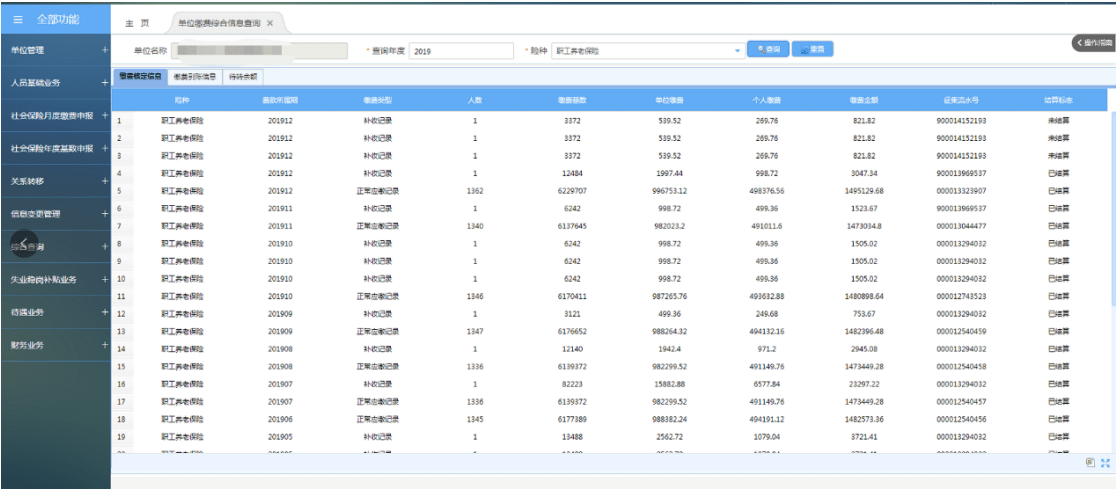Click the export icon at bottom right of table
Screen dimensions: 1119x489
1090,463
